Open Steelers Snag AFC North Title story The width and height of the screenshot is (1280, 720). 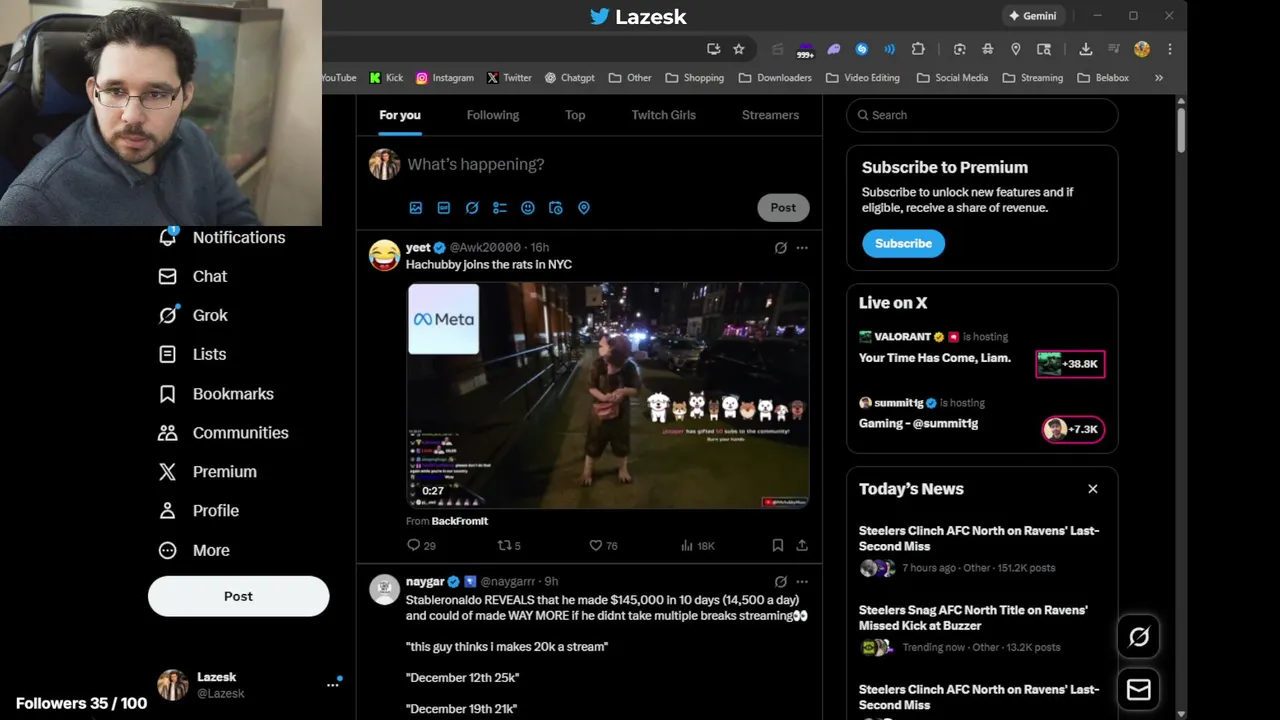coord(982,628)
